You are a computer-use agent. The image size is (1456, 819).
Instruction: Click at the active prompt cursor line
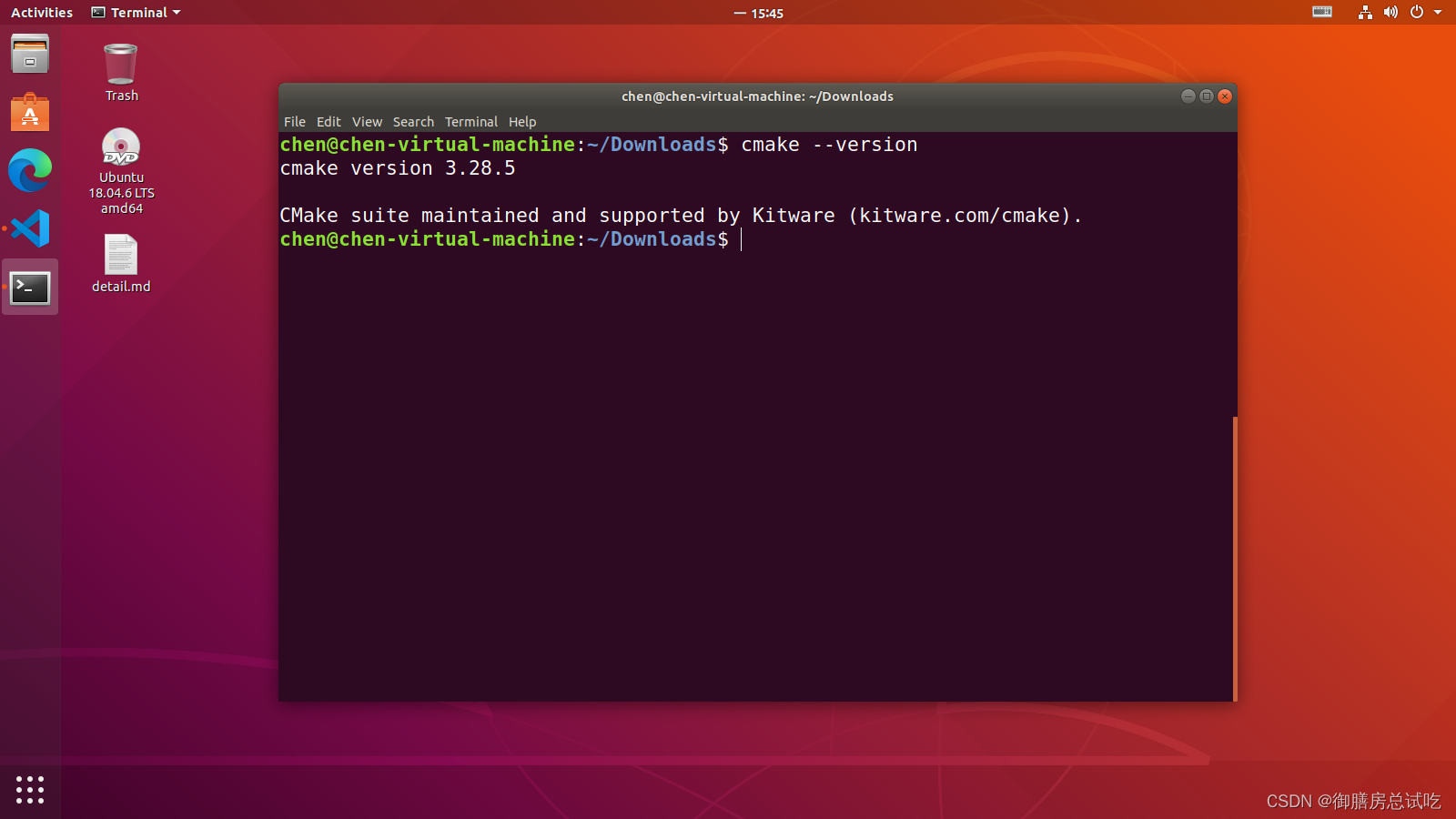click(742, 239)
